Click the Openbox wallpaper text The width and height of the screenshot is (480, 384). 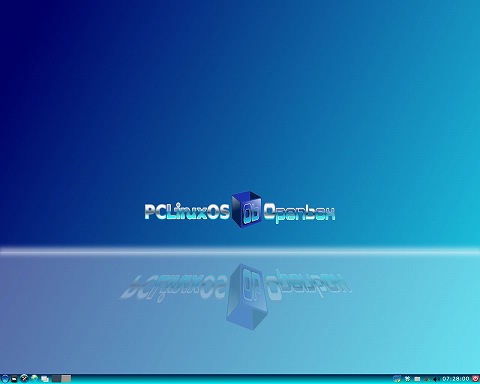[299, 212]
